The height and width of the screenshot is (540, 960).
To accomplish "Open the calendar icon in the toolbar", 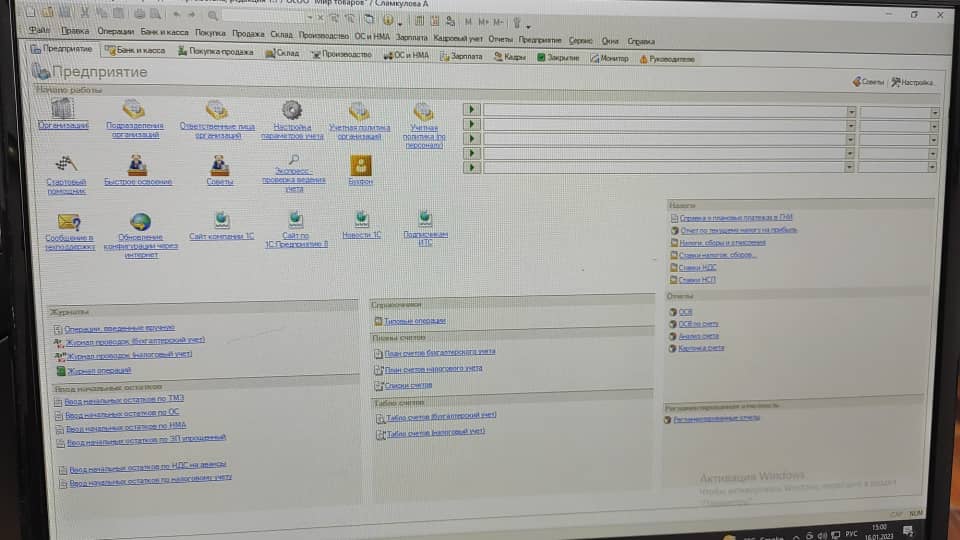I will click(x=435, y=21).
